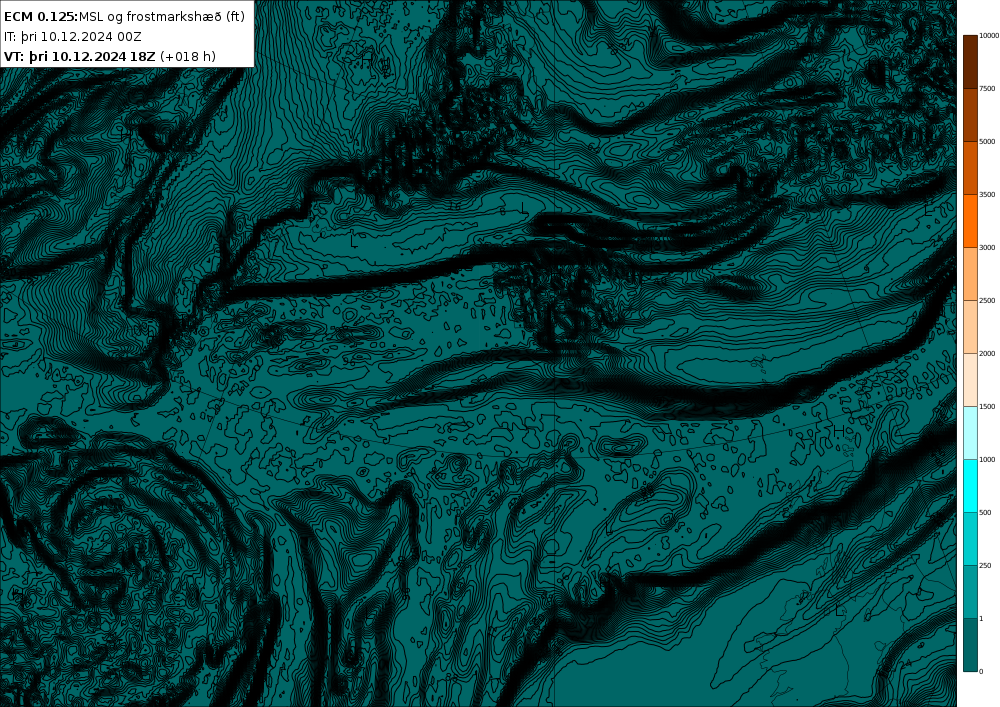Click the dark brown 7500–10000 ft color band
1000x707 pixels.
click(970, 62)
